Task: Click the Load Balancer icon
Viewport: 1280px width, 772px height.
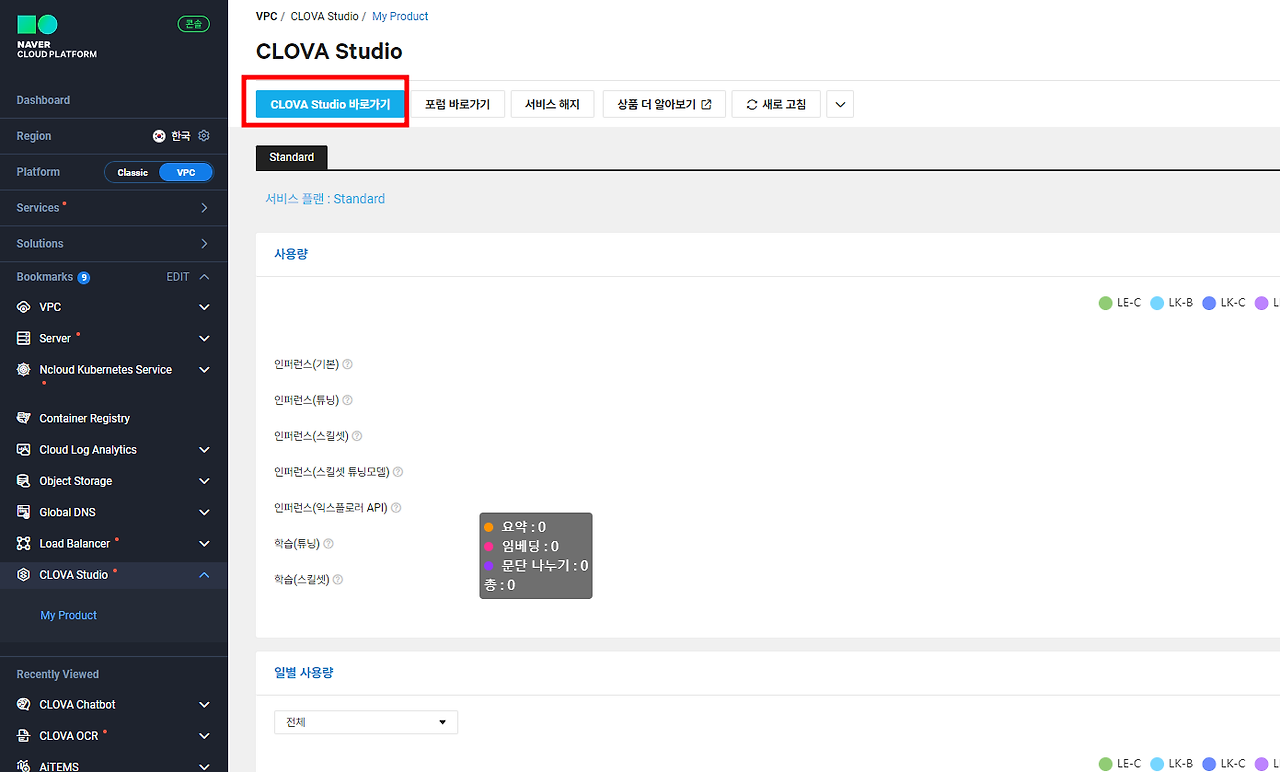Action: 24,544
